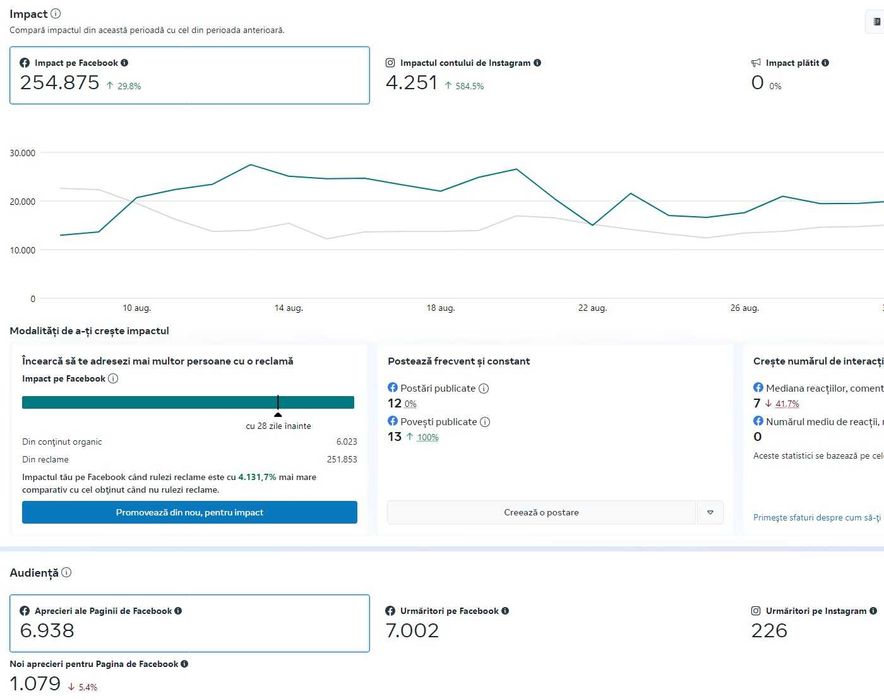Click info icon beside Noi aprecieri pentru Pagina
Viewport: 884px width, 700px height.
coord(184,664)
